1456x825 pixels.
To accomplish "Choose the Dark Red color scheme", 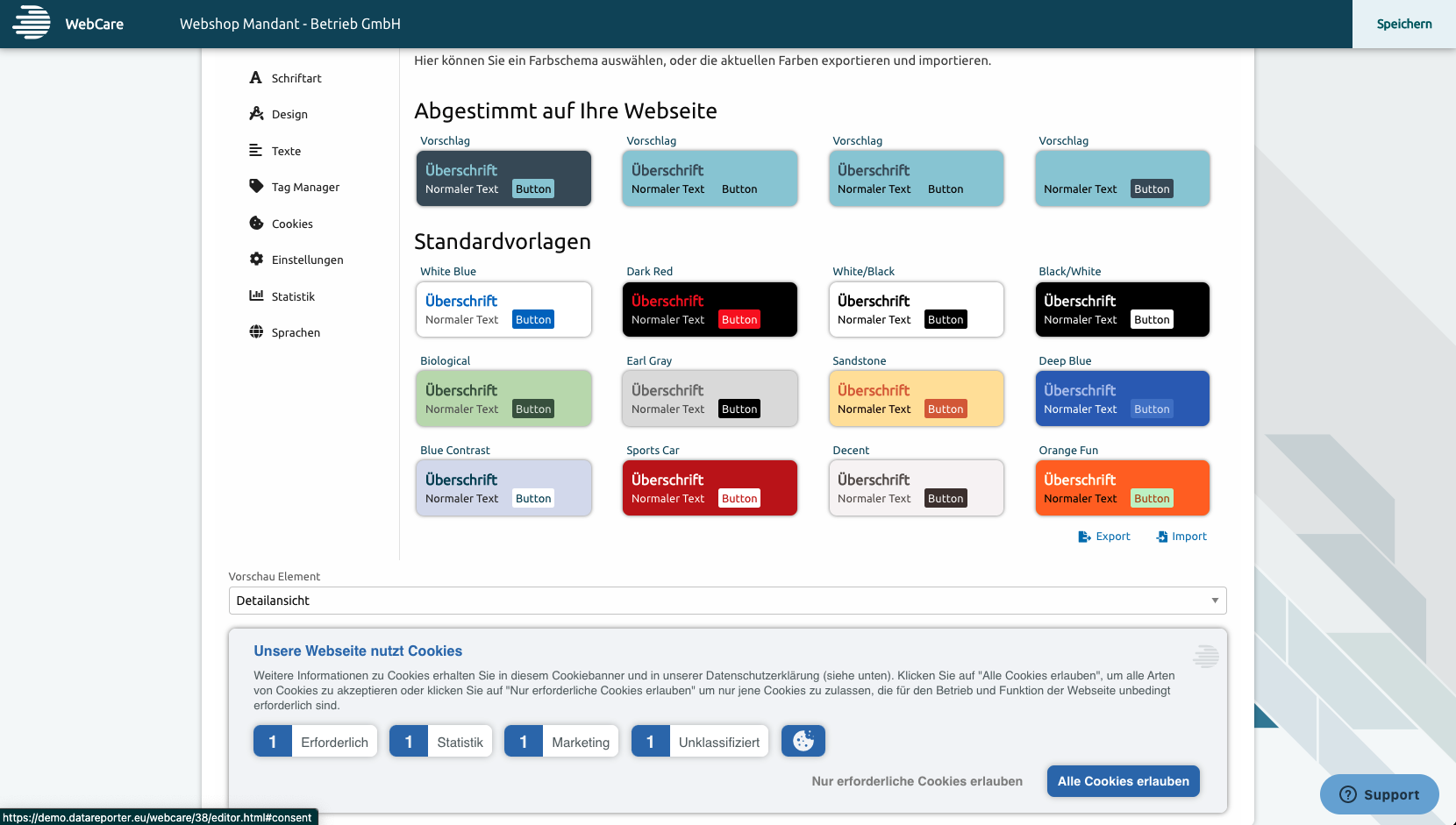I will coord(710,309).
